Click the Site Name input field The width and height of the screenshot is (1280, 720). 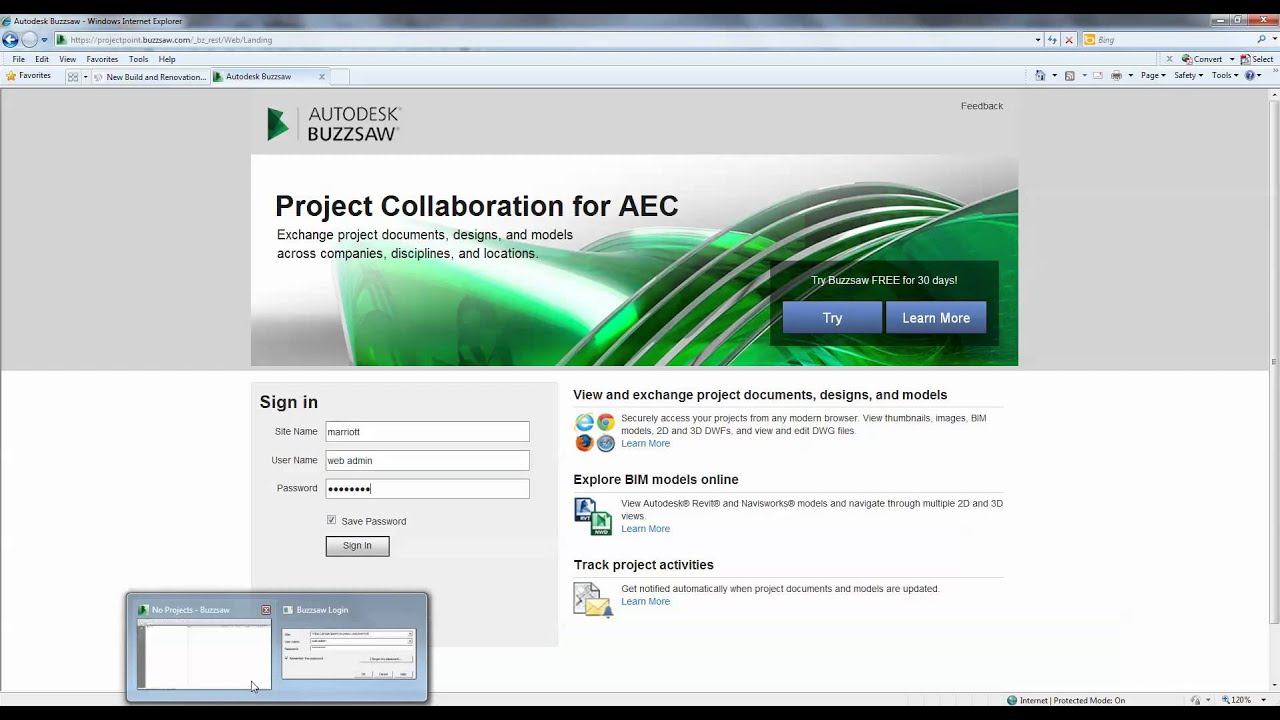[427, 432]
